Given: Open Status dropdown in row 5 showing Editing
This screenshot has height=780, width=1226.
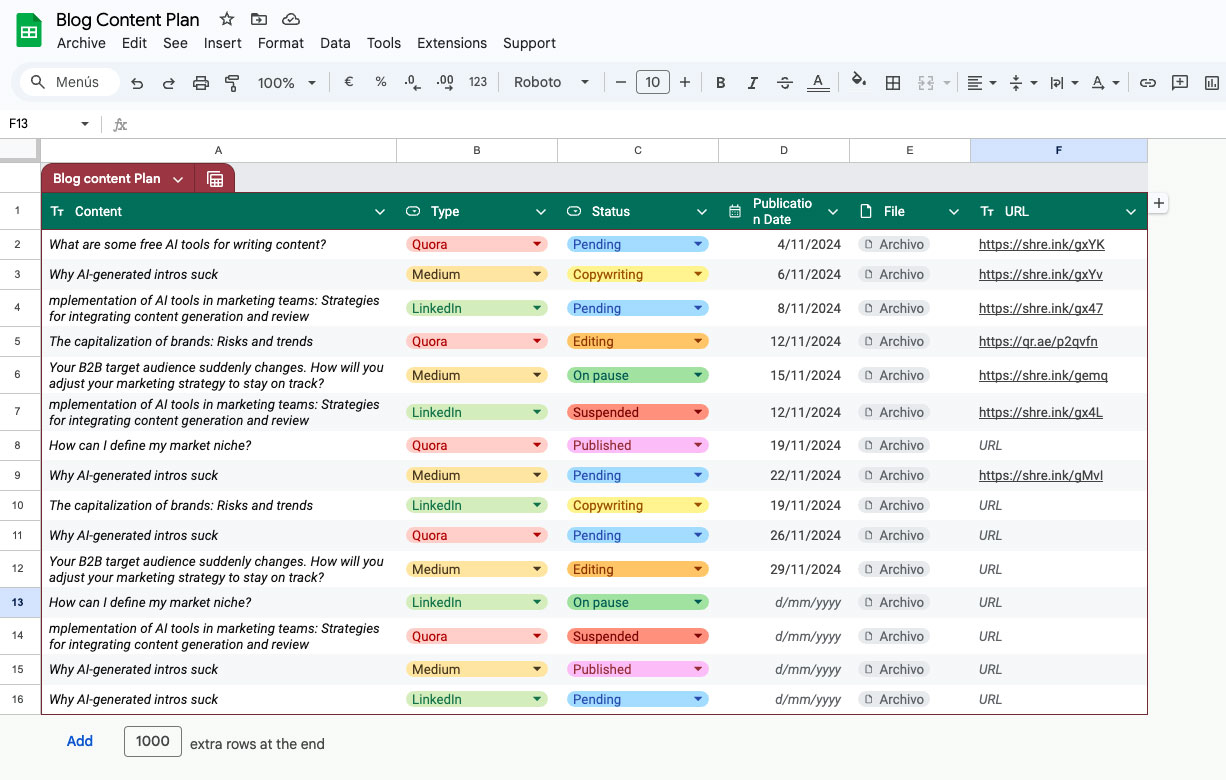Looking at the screenshot, I should click(x=637, y=342).
